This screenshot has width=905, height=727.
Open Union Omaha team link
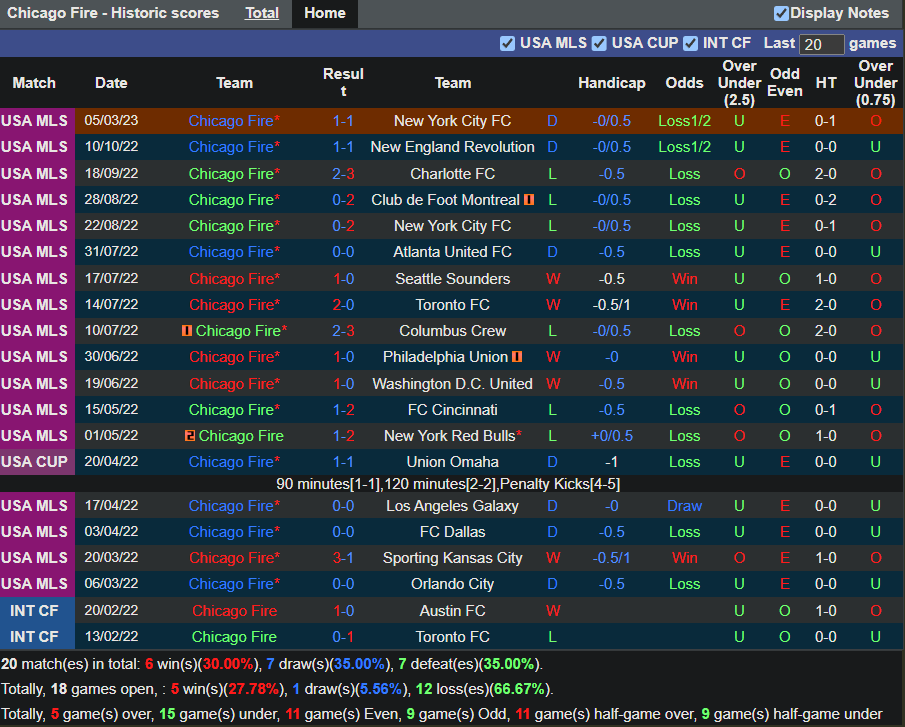coord(452,462)
